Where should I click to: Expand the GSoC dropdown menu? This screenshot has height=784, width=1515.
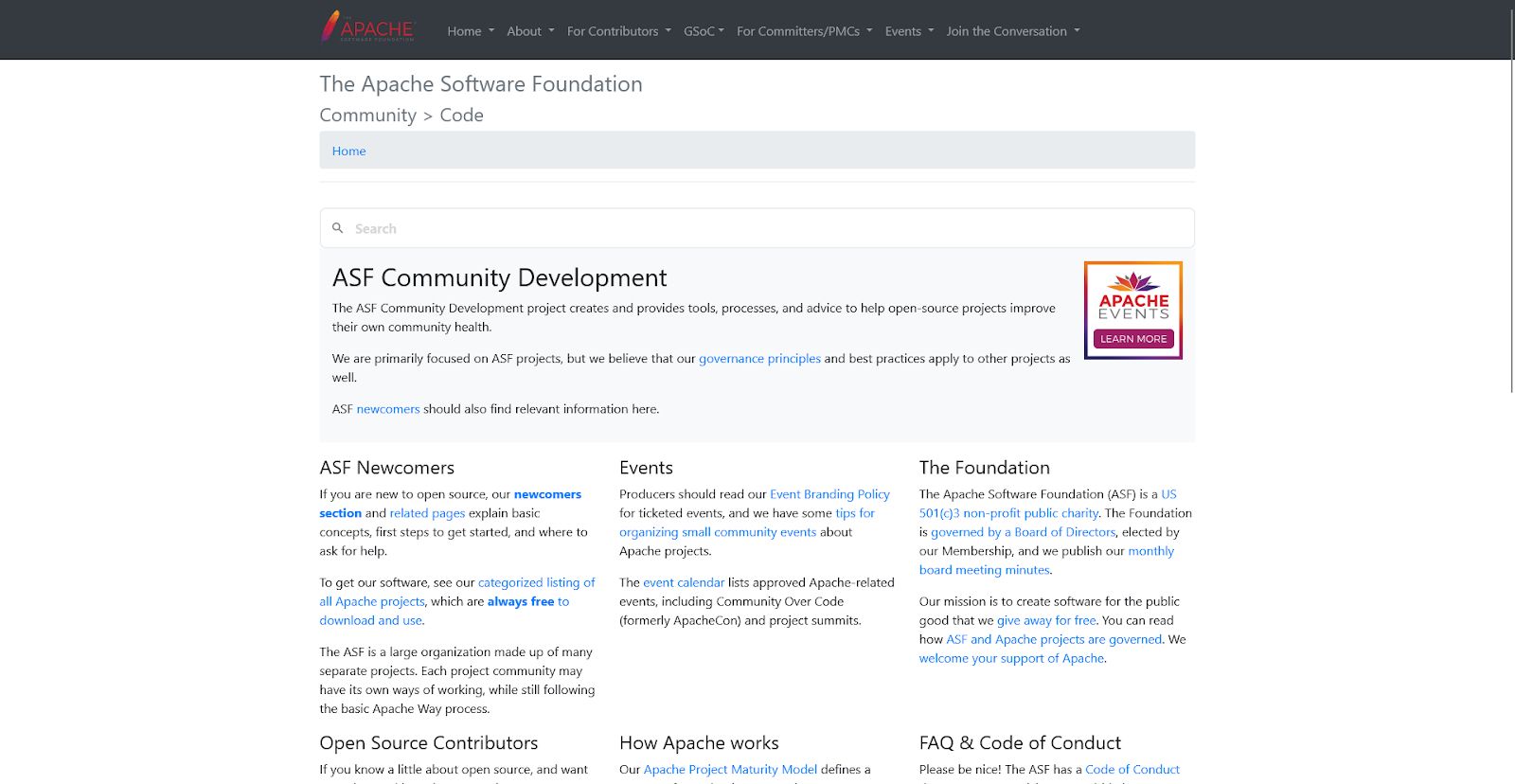point(704,31)
